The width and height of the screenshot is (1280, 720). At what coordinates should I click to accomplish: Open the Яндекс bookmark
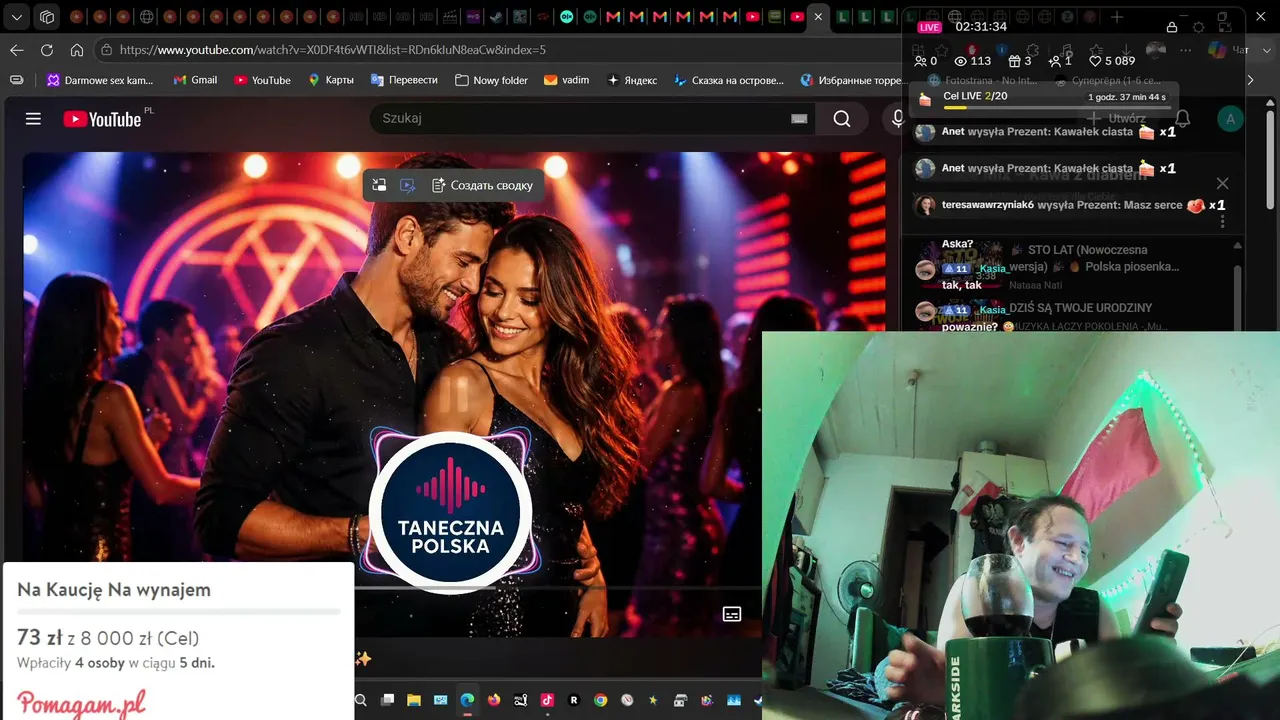pos(632,80)
